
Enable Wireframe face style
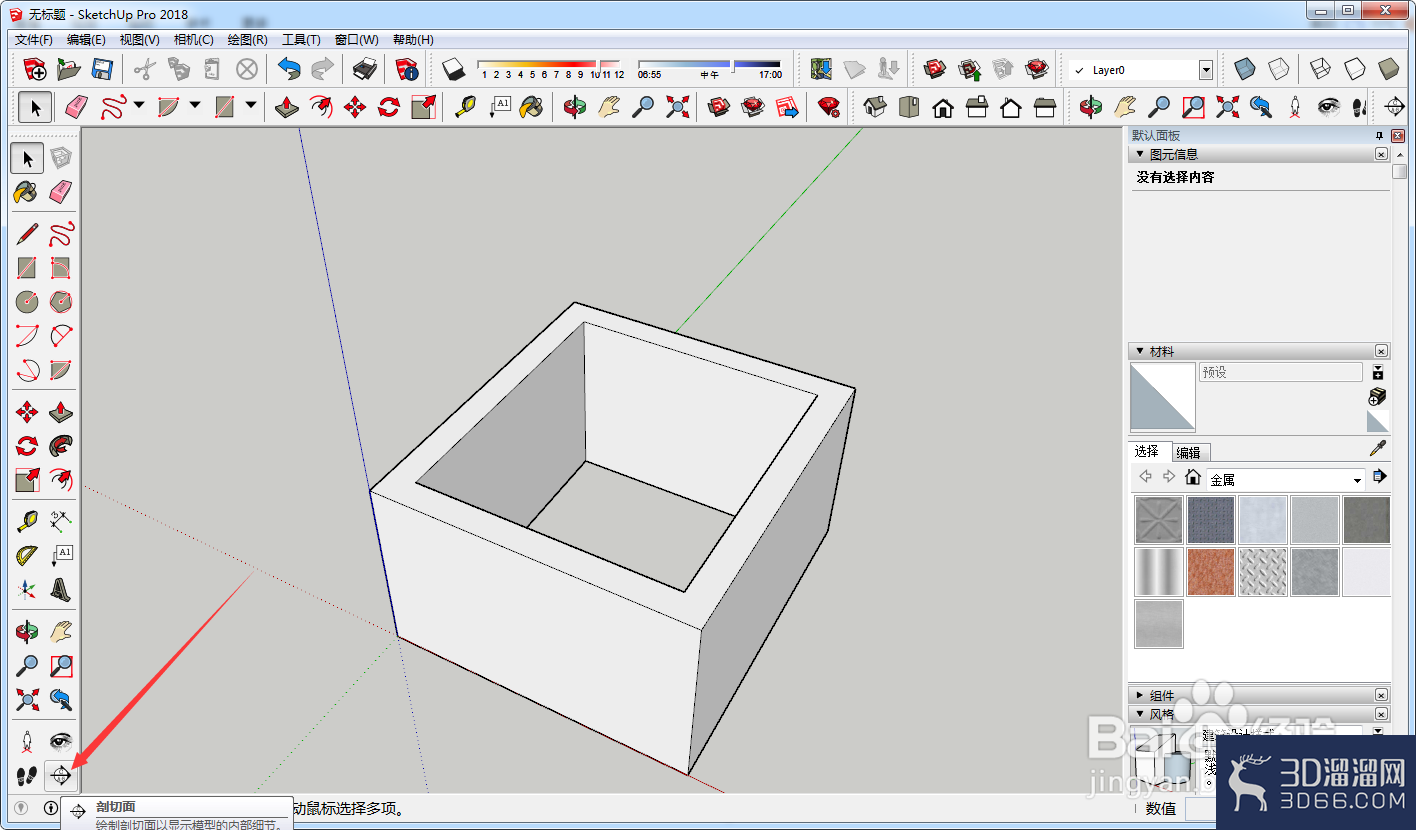[1321, 69]
